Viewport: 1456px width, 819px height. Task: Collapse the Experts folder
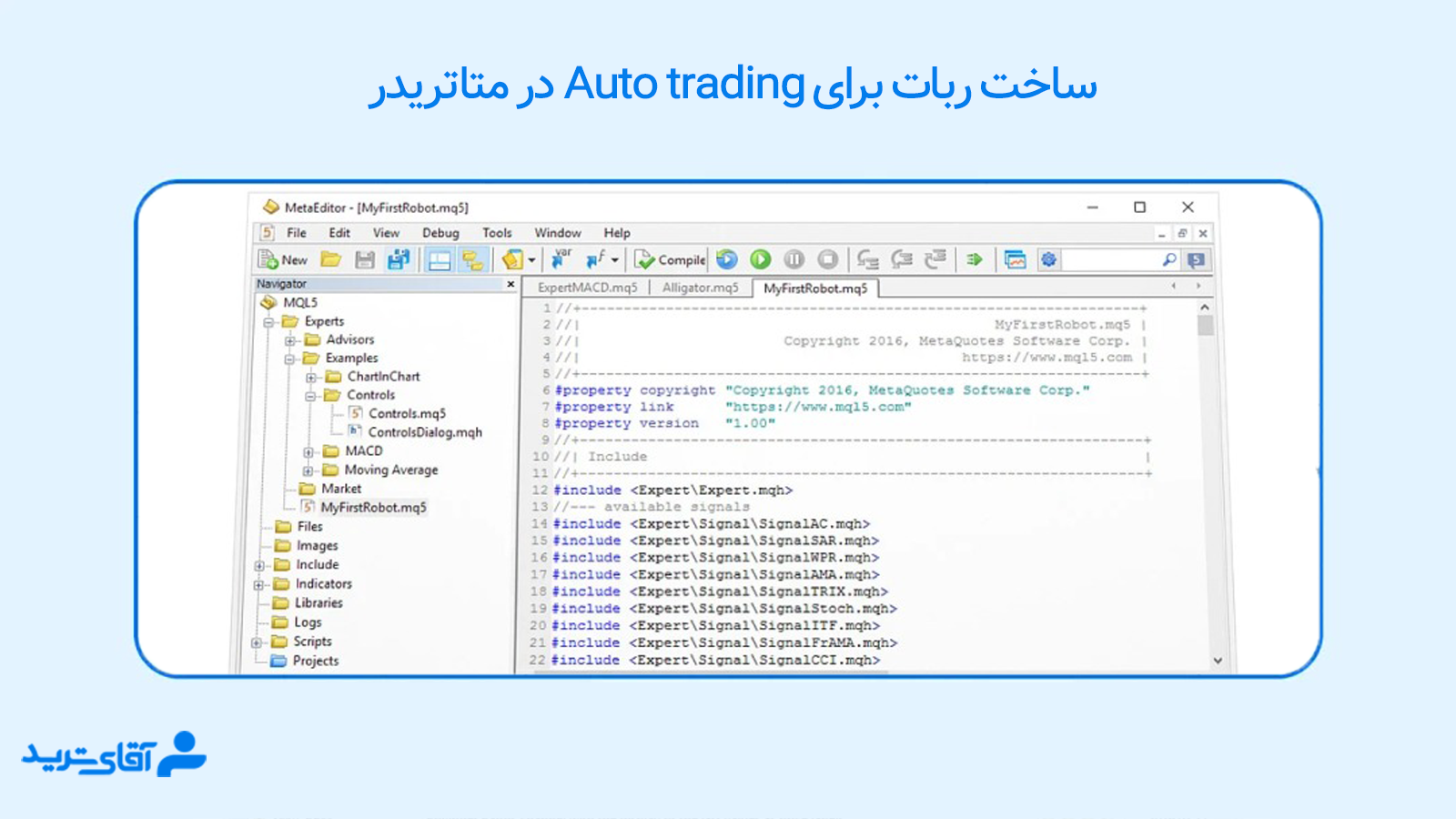tap(268, 322)
